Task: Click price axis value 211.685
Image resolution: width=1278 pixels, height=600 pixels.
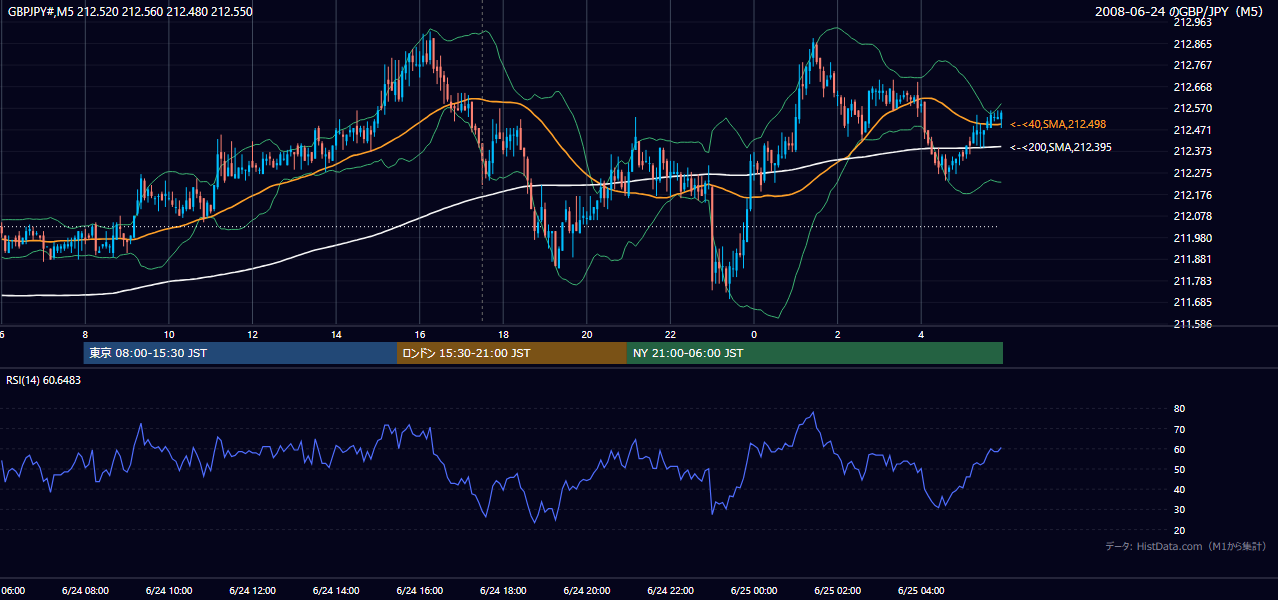Action: click(1192, 302)
